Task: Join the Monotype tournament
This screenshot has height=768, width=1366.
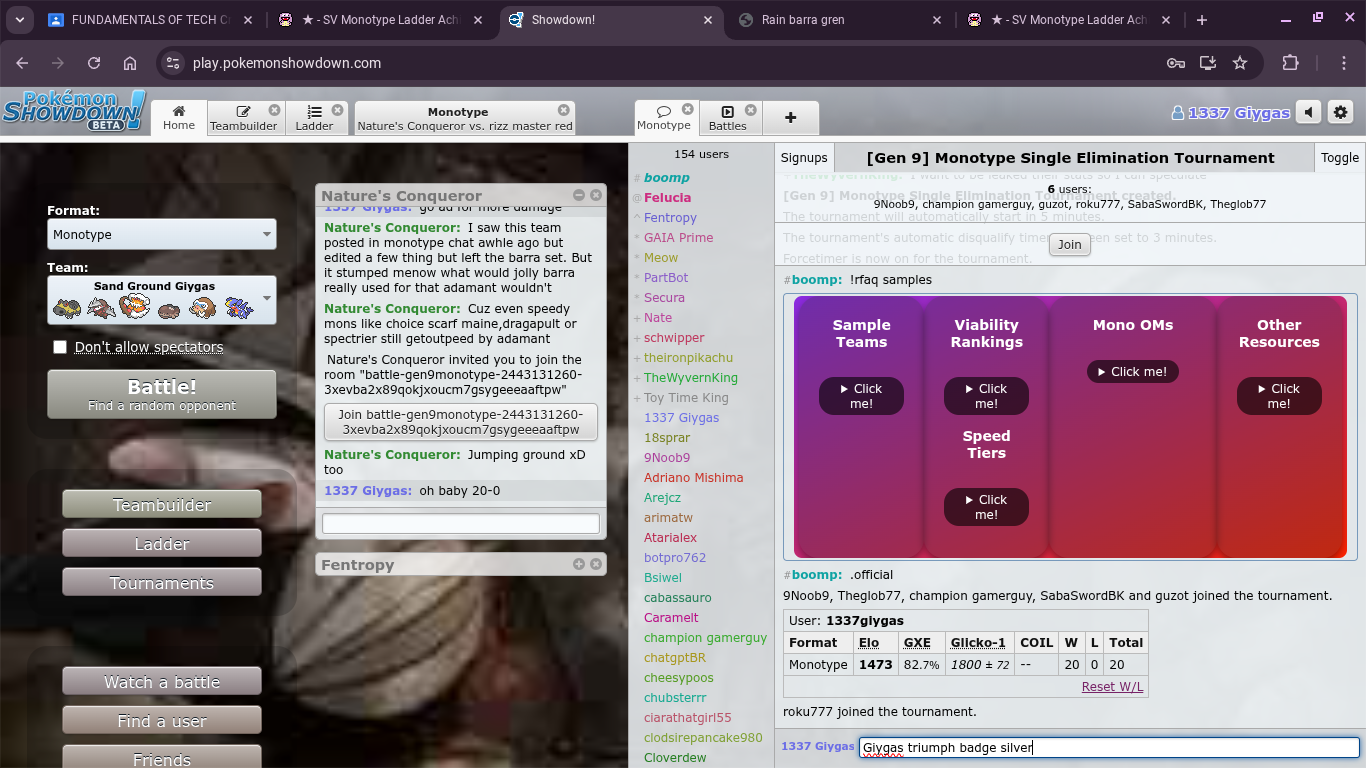Action: point(1069,245)
